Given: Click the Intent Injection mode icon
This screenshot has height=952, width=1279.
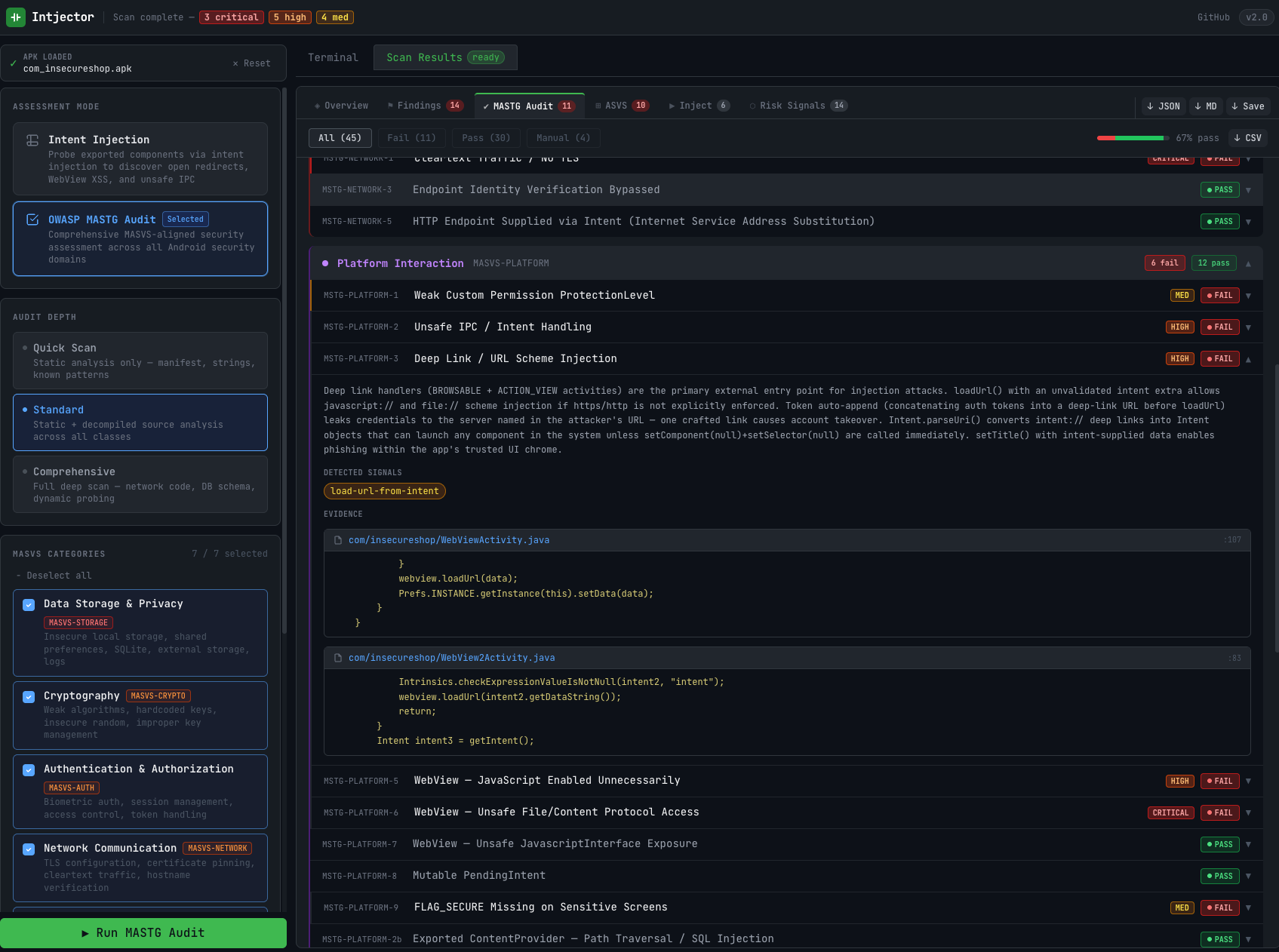Looking at the screenshot, I should pos(32,140).
